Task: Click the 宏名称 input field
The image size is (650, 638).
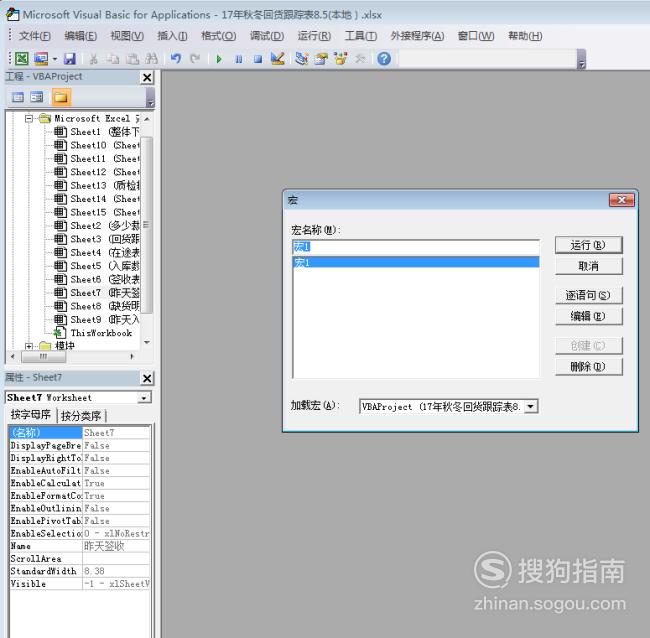Action: (416, 247)
